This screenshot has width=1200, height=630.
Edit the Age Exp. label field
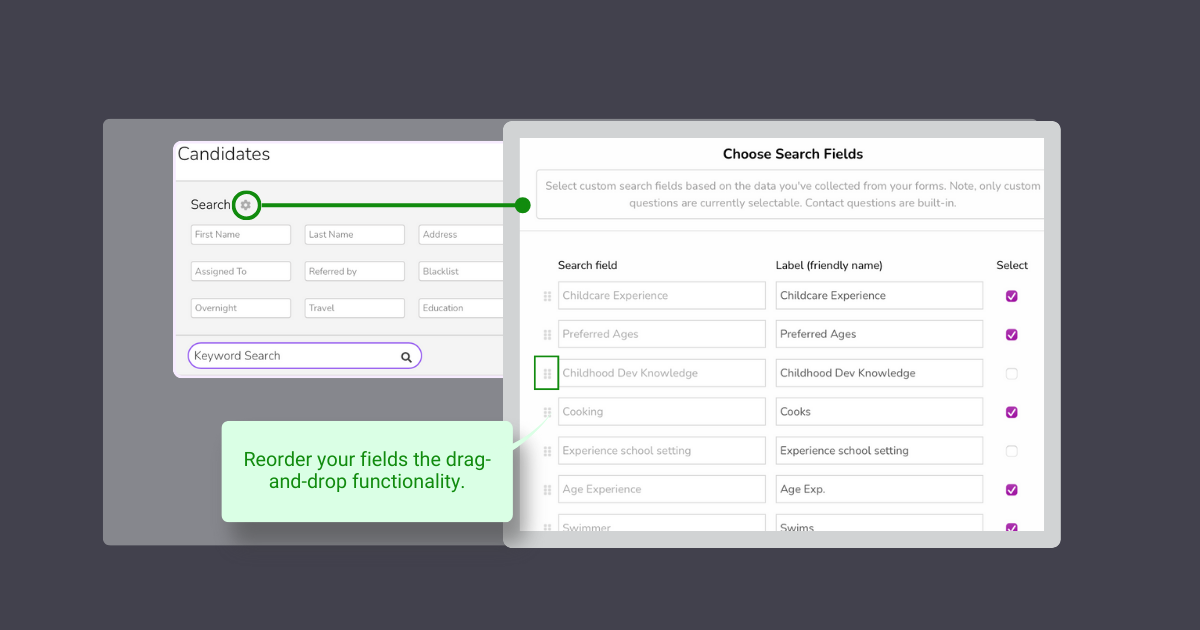point(878,490)
